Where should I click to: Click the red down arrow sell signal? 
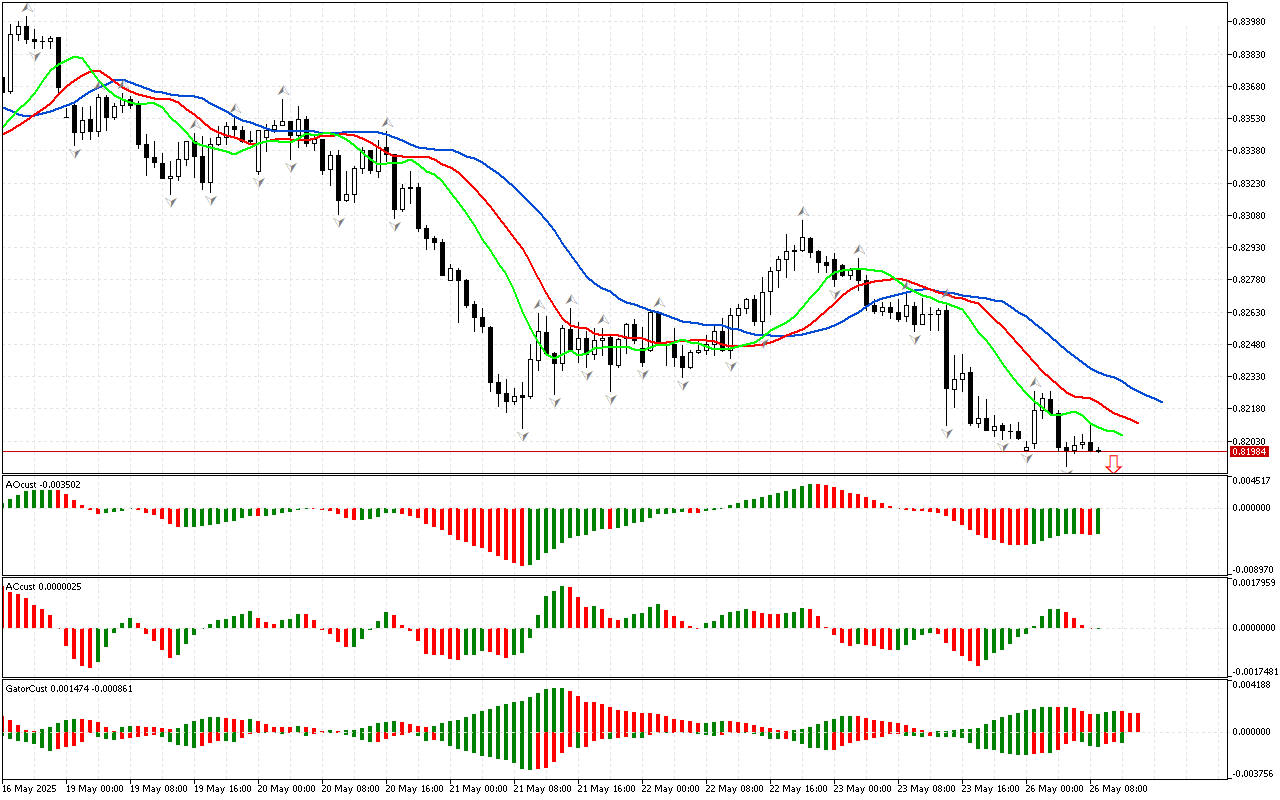click(1113, 464)
